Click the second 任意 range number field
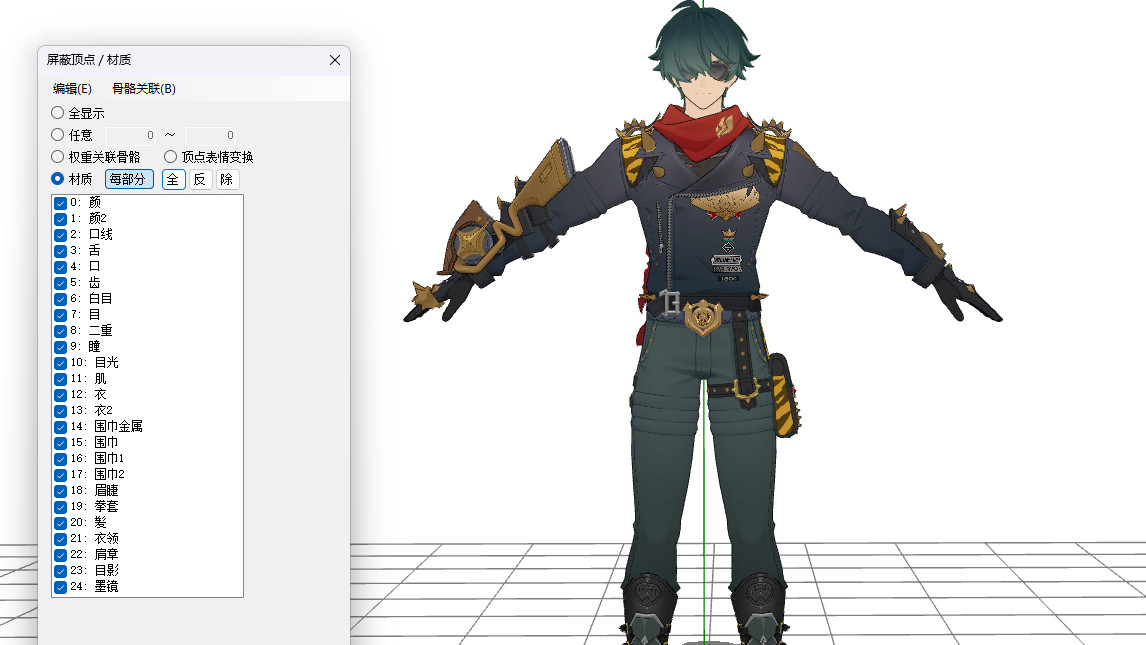This screenshot has width=1146, height=645. coord(211,135)
